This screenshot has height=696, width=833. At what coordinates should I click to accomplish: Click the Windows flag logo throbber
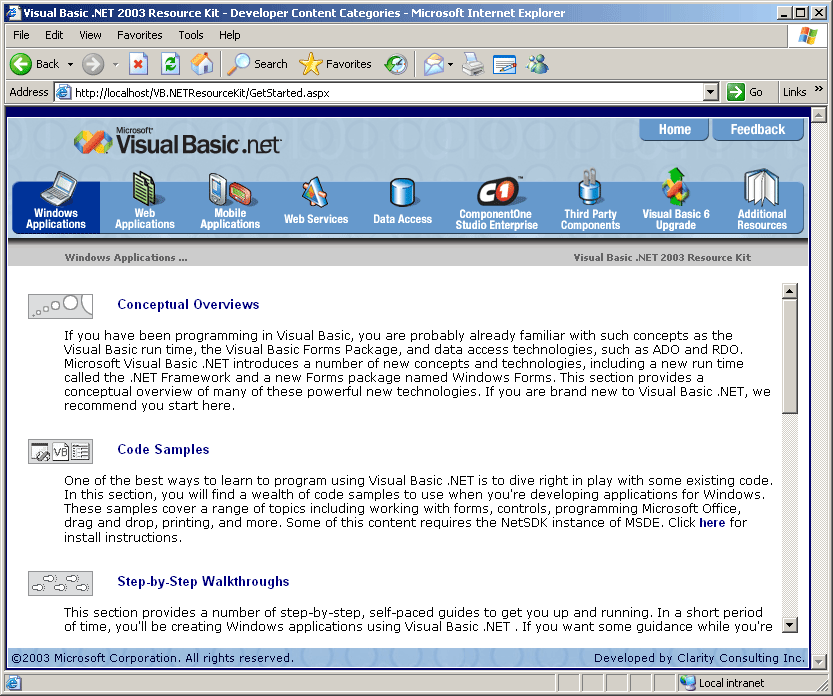pos(808,36)
